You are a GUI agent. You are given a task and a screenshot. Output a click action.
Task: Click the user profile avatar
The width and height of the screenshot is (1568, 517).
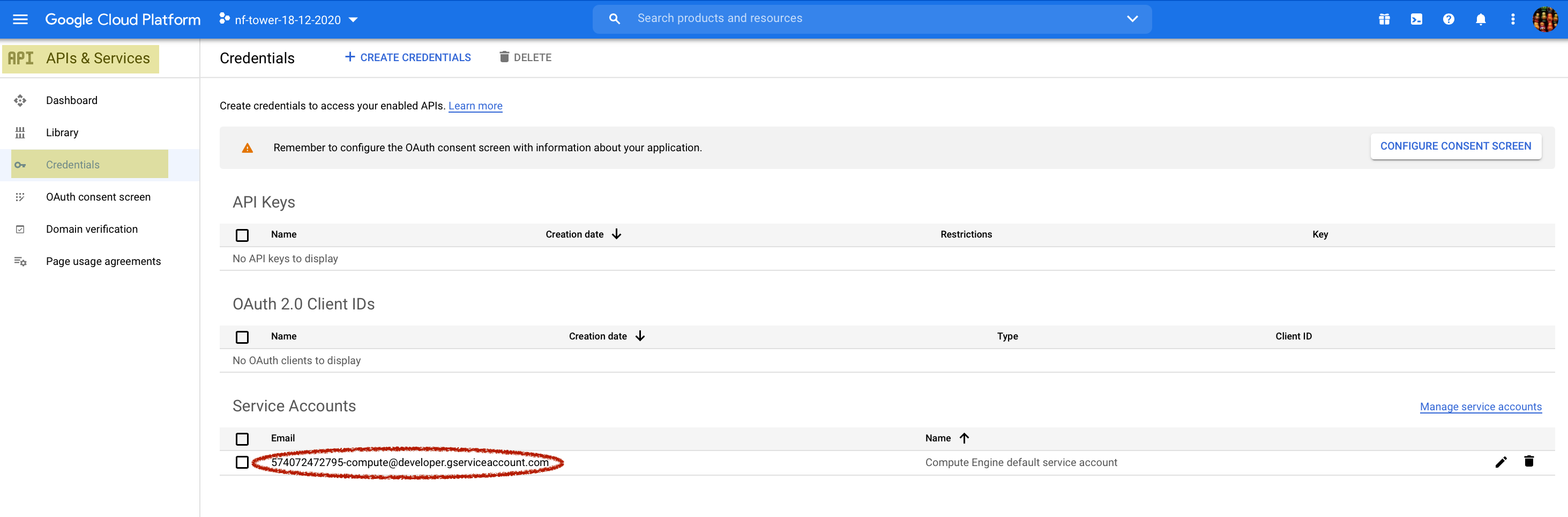point(1545,19)
